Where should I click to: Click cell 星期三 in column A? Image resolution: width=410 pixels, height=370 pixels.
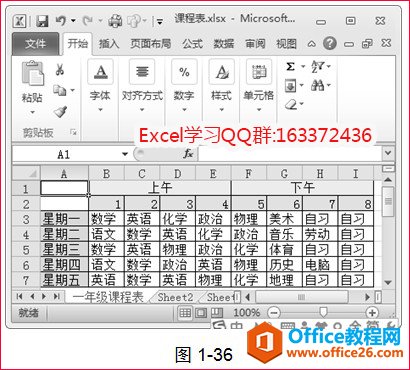[x=64, y=250]
